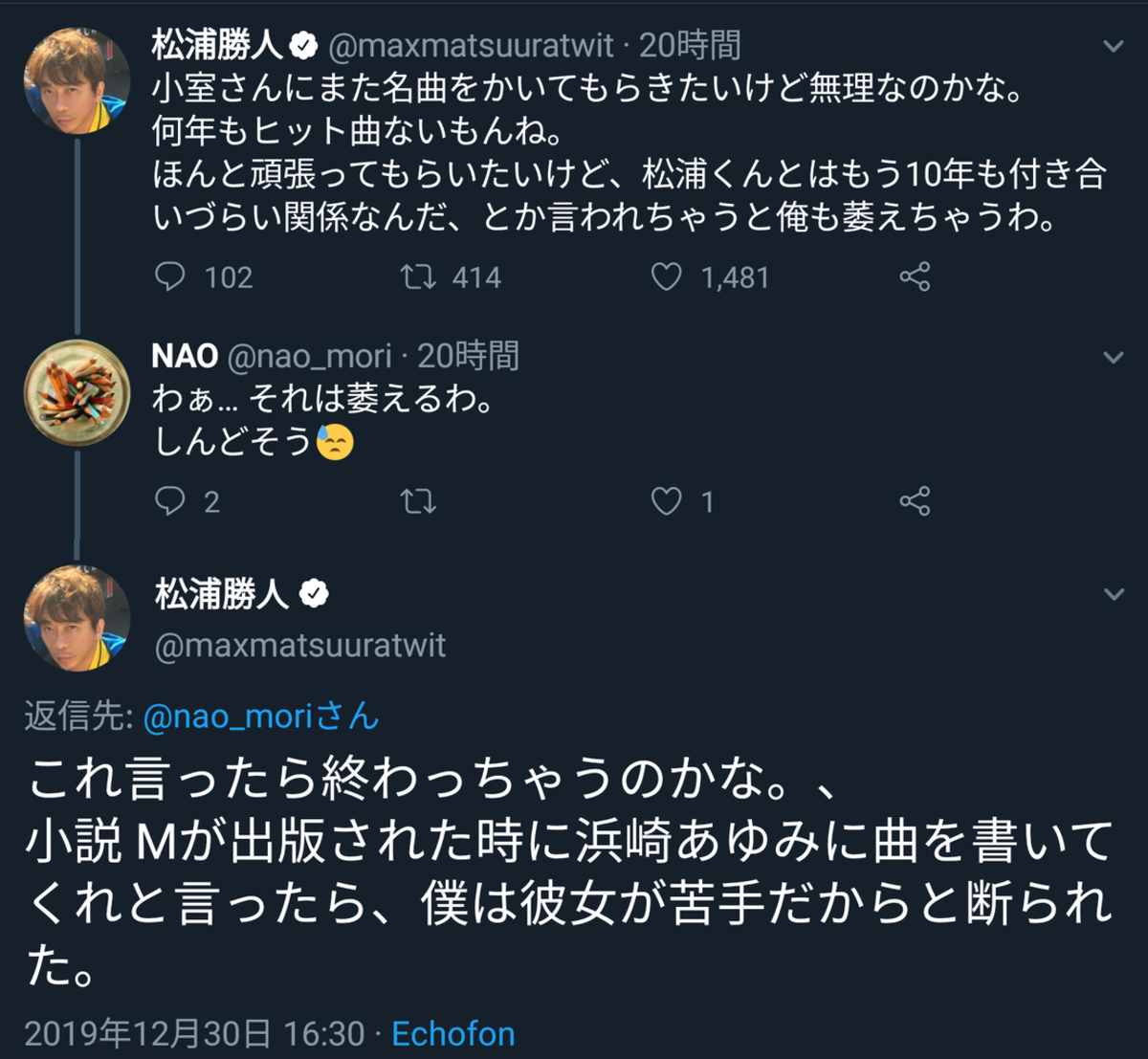Share the first 松浦勝人 tweet

pyautogui.click(x=915, y=277)
